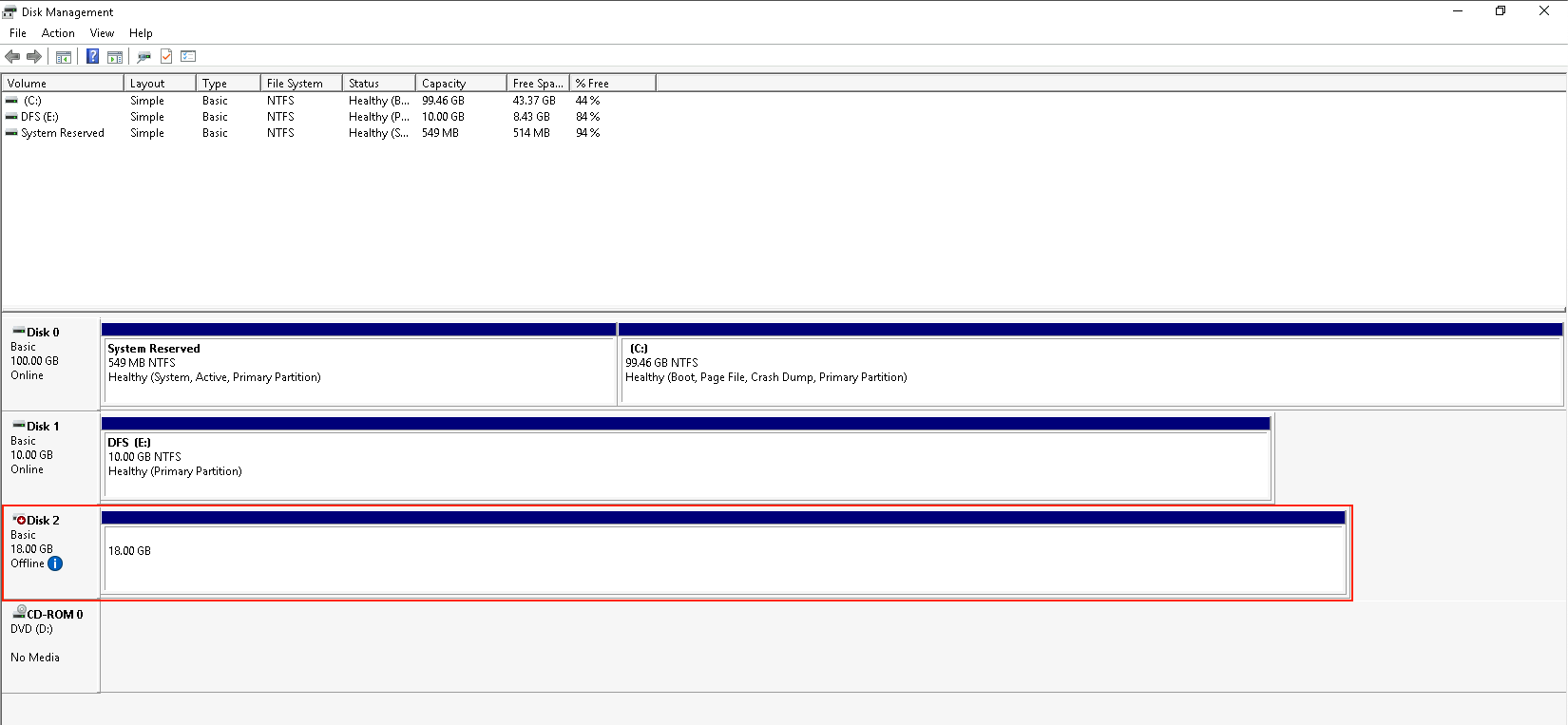Image resolution: width=1568 pixels, height=725 pixels.
Task: Click the Disk 2 offline info icon
Action: point(55,563)
